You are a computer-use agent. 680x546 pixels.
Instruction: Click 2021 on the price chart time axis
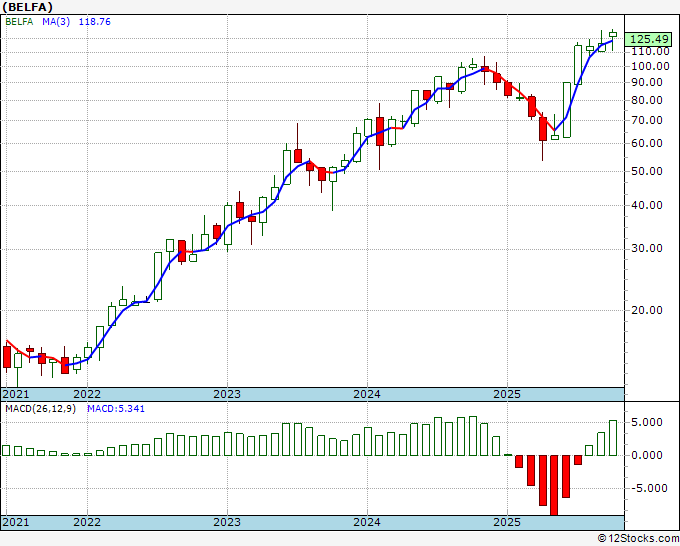(x=16, y=394)
